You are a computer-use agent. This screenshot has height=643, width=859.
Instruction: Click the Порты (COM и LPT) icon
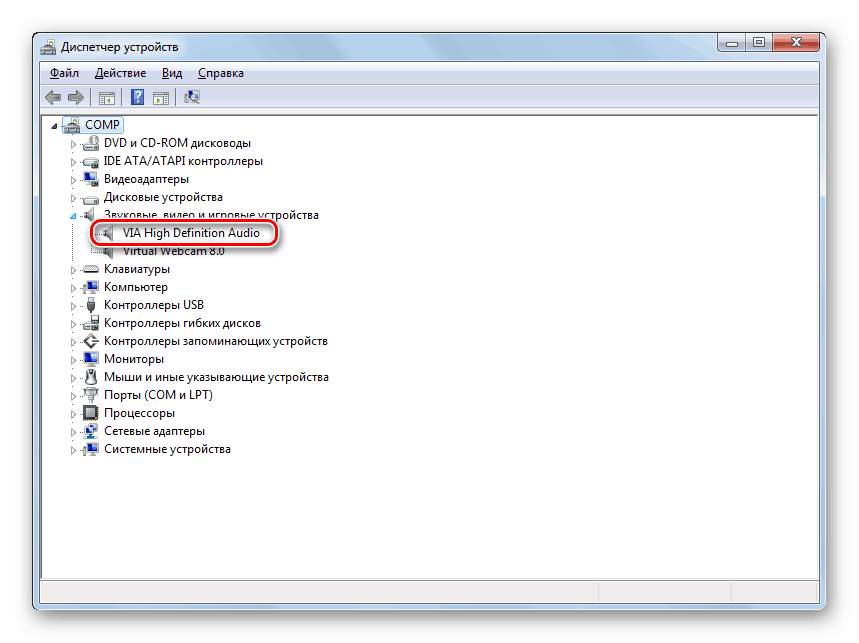coord(91,395)
